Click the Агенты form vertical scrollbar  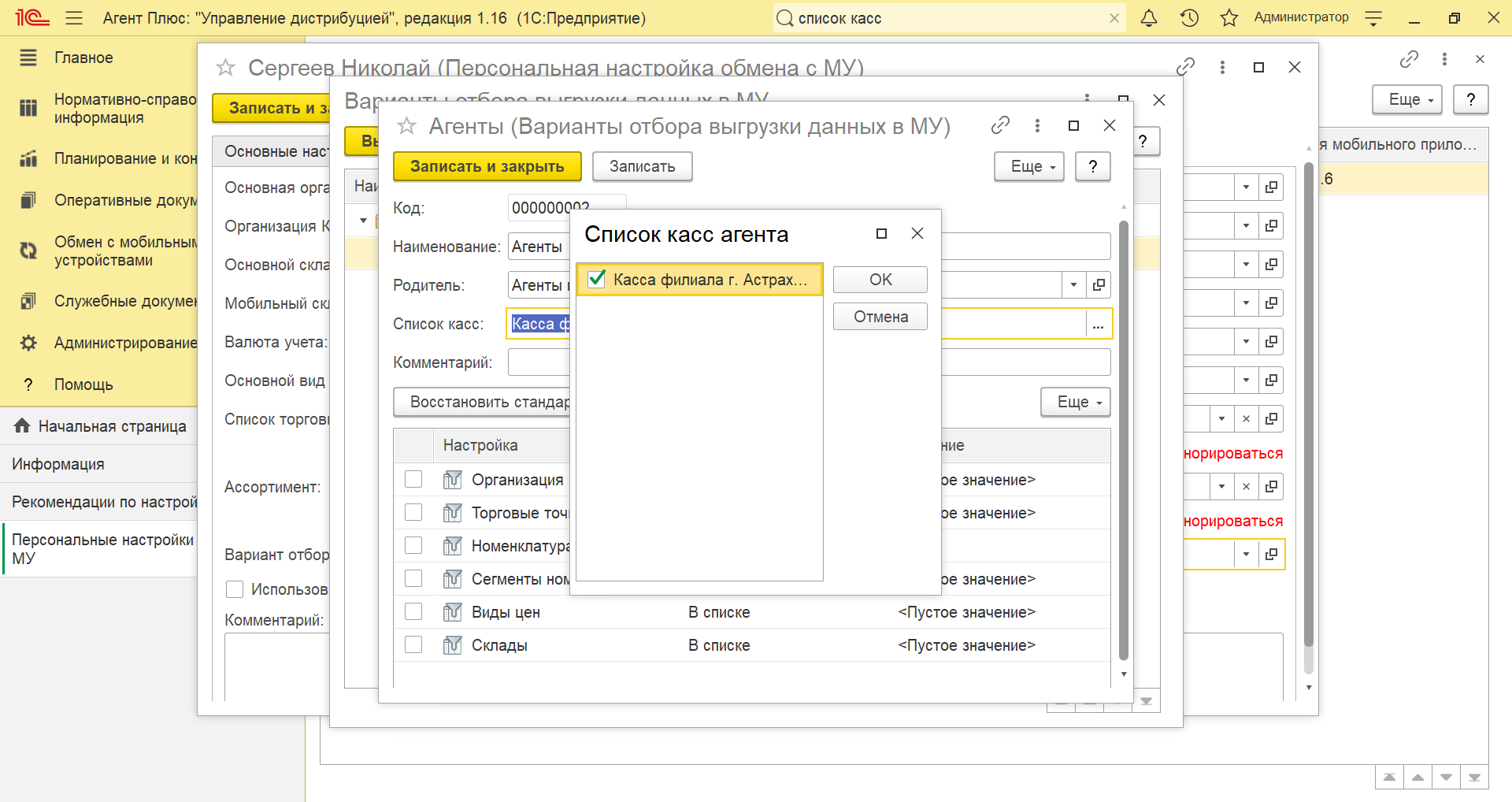pos(1124,440)
